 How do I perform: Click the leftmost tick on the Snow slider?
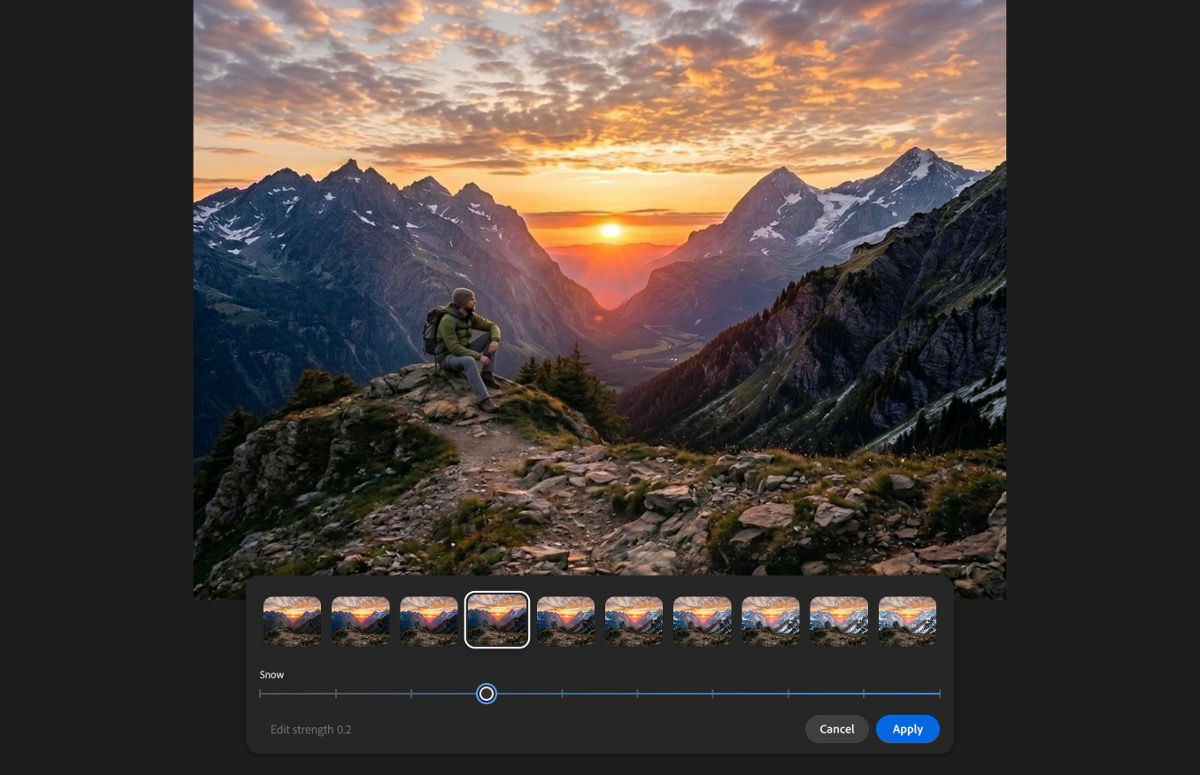(260, 693)
